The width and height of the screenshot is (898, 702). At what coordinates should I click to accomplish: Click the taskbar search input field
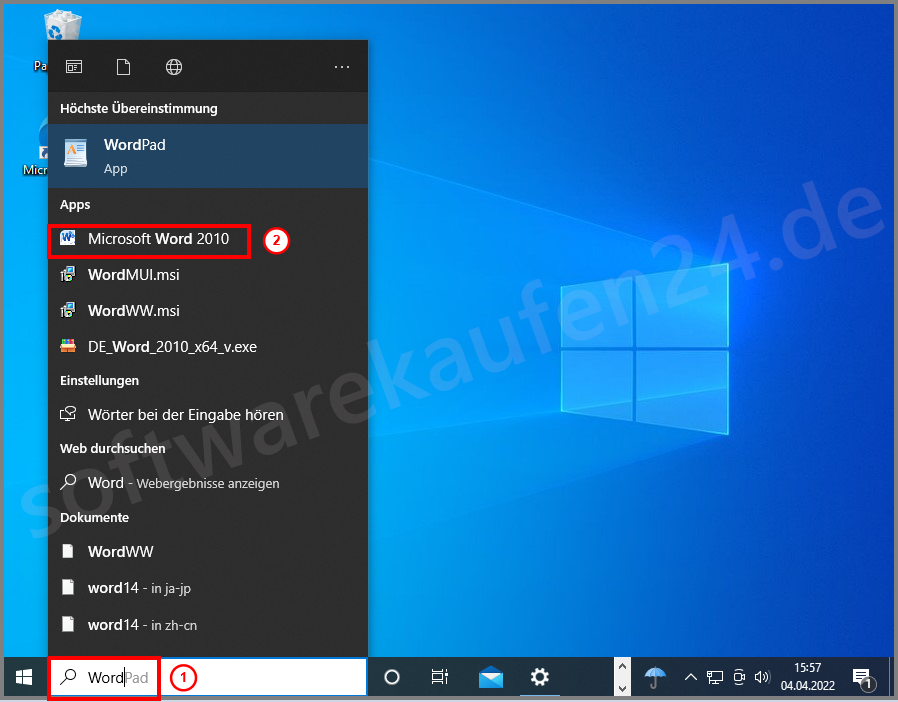coord(208,677)
